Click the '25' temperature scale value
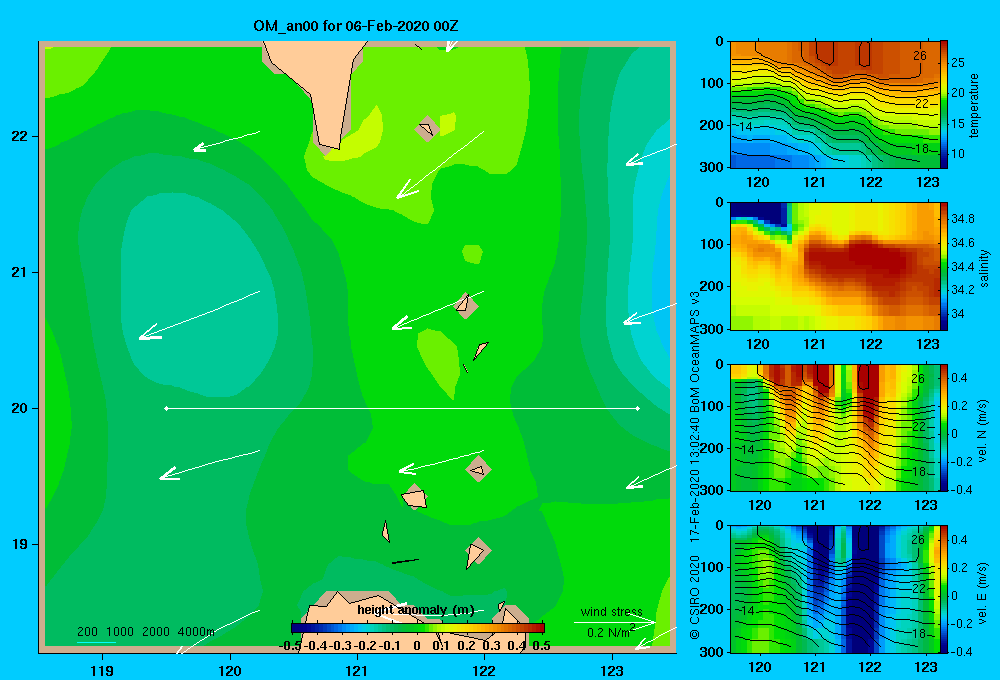 (x=958, y=63)
